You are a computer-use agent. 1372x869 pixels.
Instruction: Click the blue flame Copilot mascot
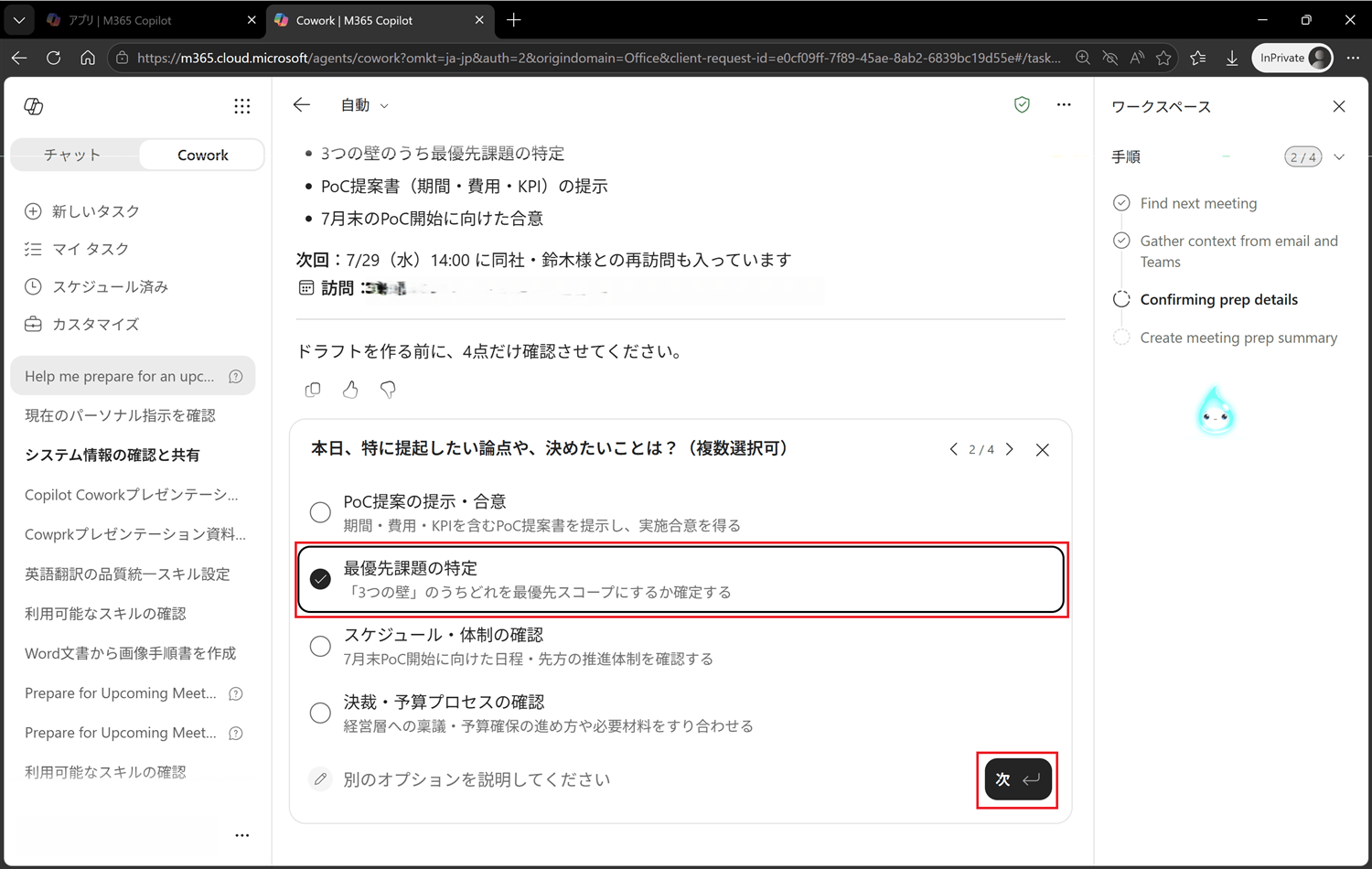coord(1216,411)
